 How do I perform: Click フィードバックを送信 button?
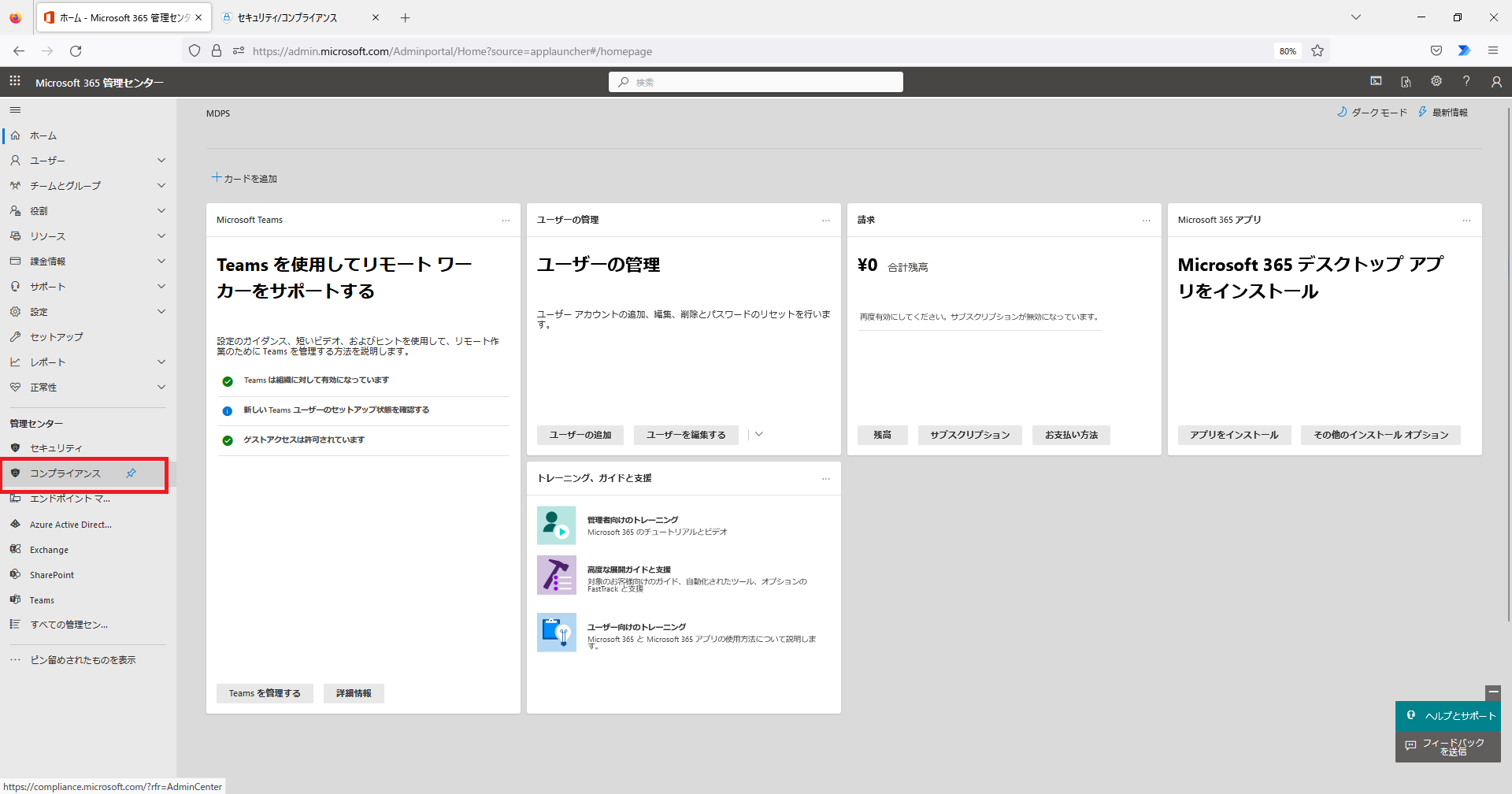click(x=1448, y=747)
